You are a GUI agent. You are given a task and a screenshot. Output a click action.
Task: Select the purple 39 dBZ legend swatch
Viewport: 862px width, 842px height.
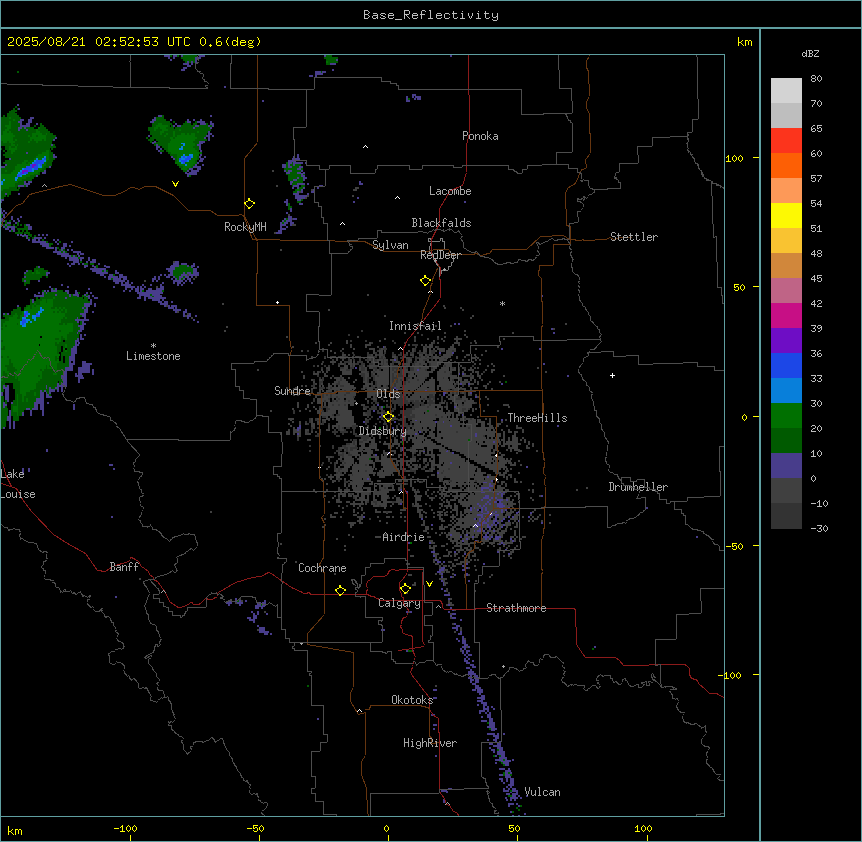click(x=786, y=340)
